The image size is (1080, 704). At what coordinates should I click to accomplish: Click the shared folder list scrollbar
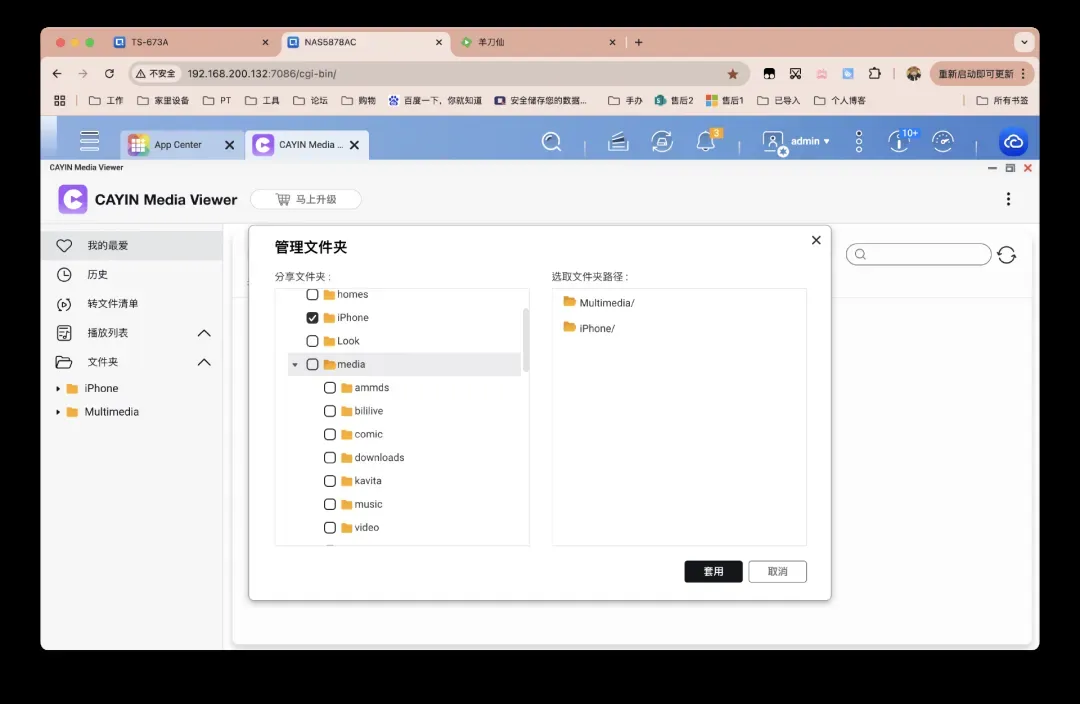coord(526,340)
